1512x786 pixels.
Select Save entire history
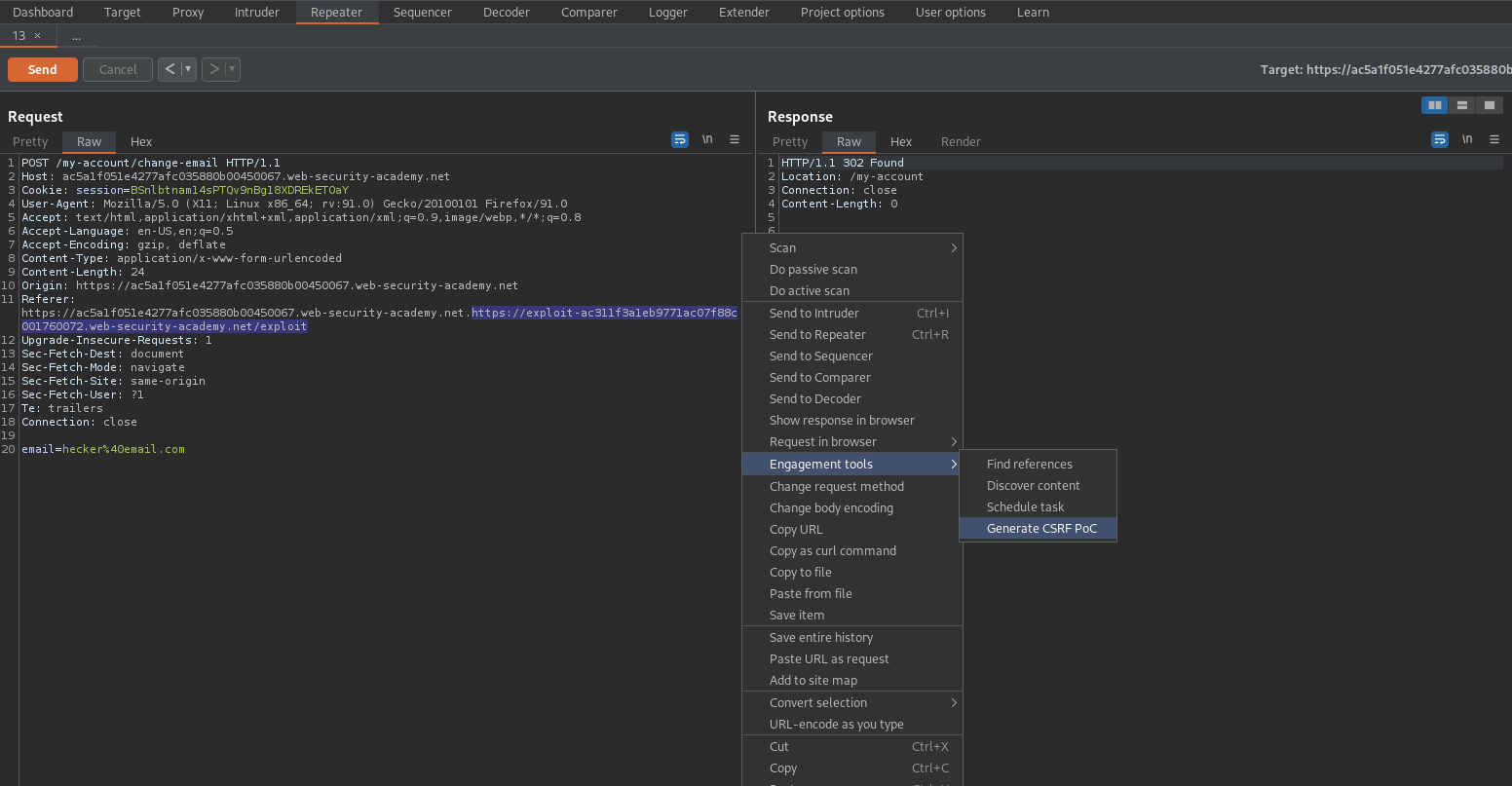851,638
